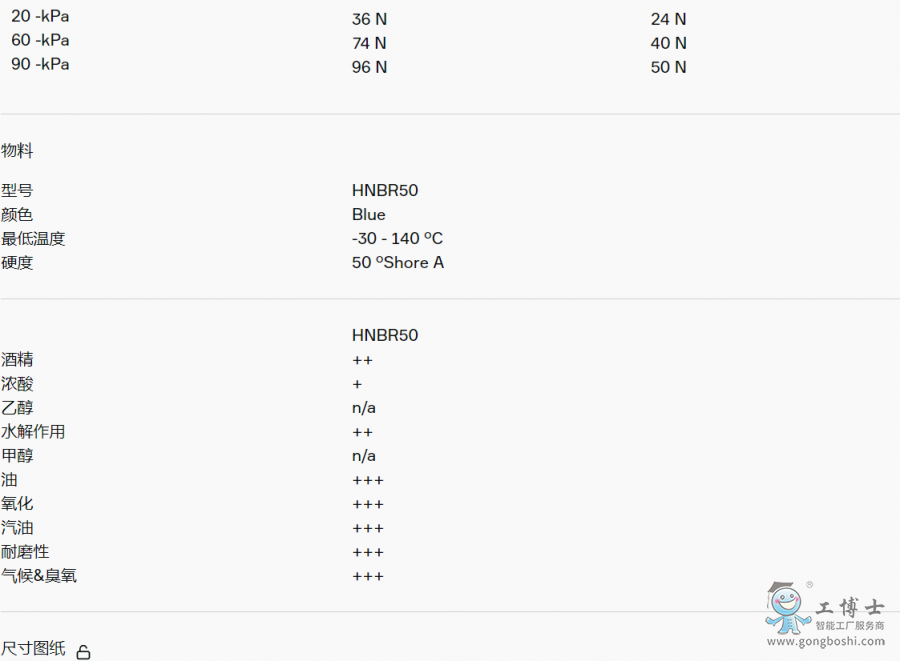900x661 pixels.
Task: Click the HNBR50 column header in resistance table
Action: point(385,335)
